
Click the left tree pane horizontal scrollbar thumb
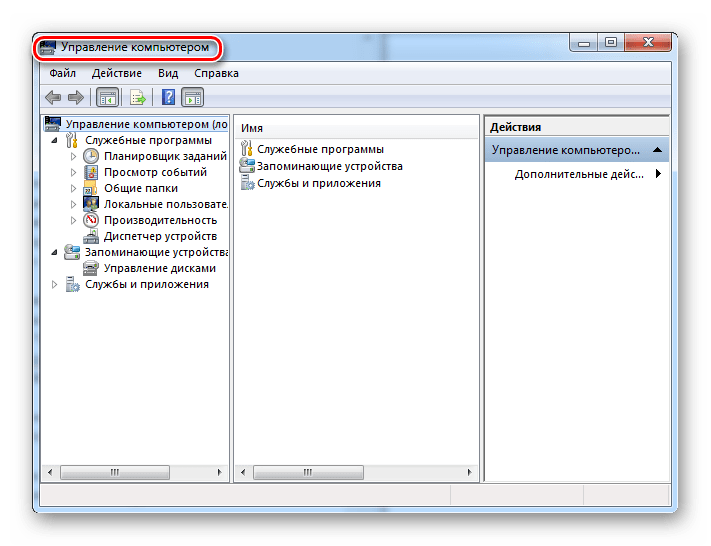(x=115, y=473)
